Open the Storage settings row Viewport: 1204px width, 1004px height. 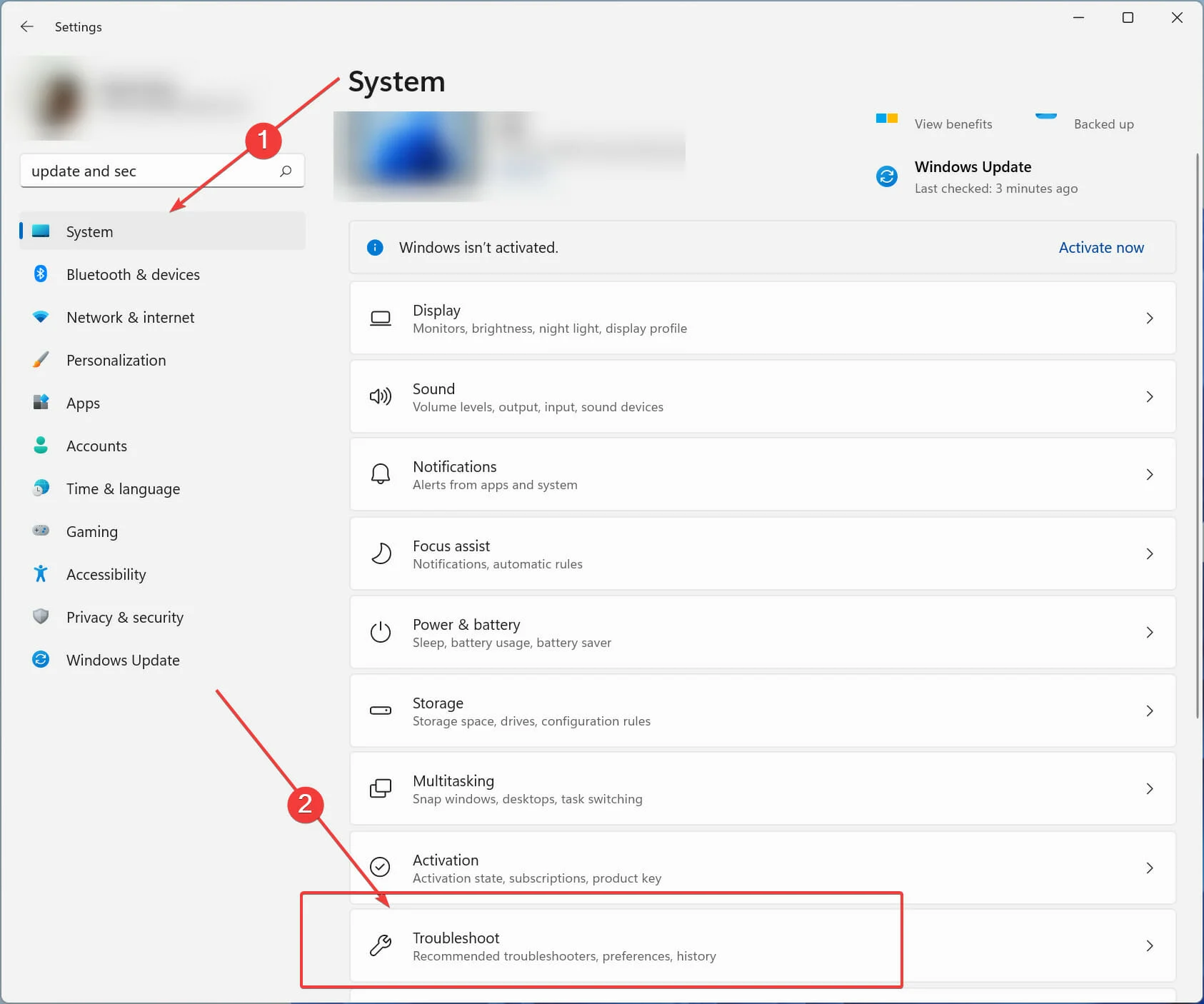click(x=763, y=711)
